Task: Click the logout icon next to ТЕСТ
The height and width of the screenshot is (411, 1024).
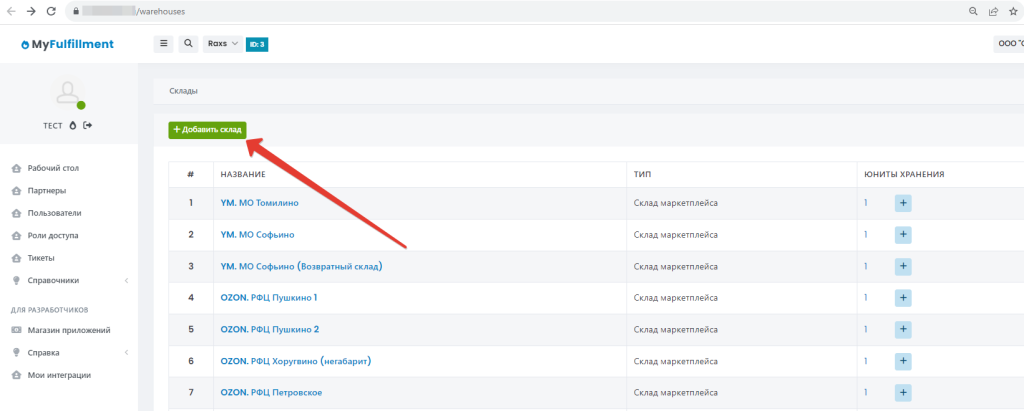Action: [88, 125]
